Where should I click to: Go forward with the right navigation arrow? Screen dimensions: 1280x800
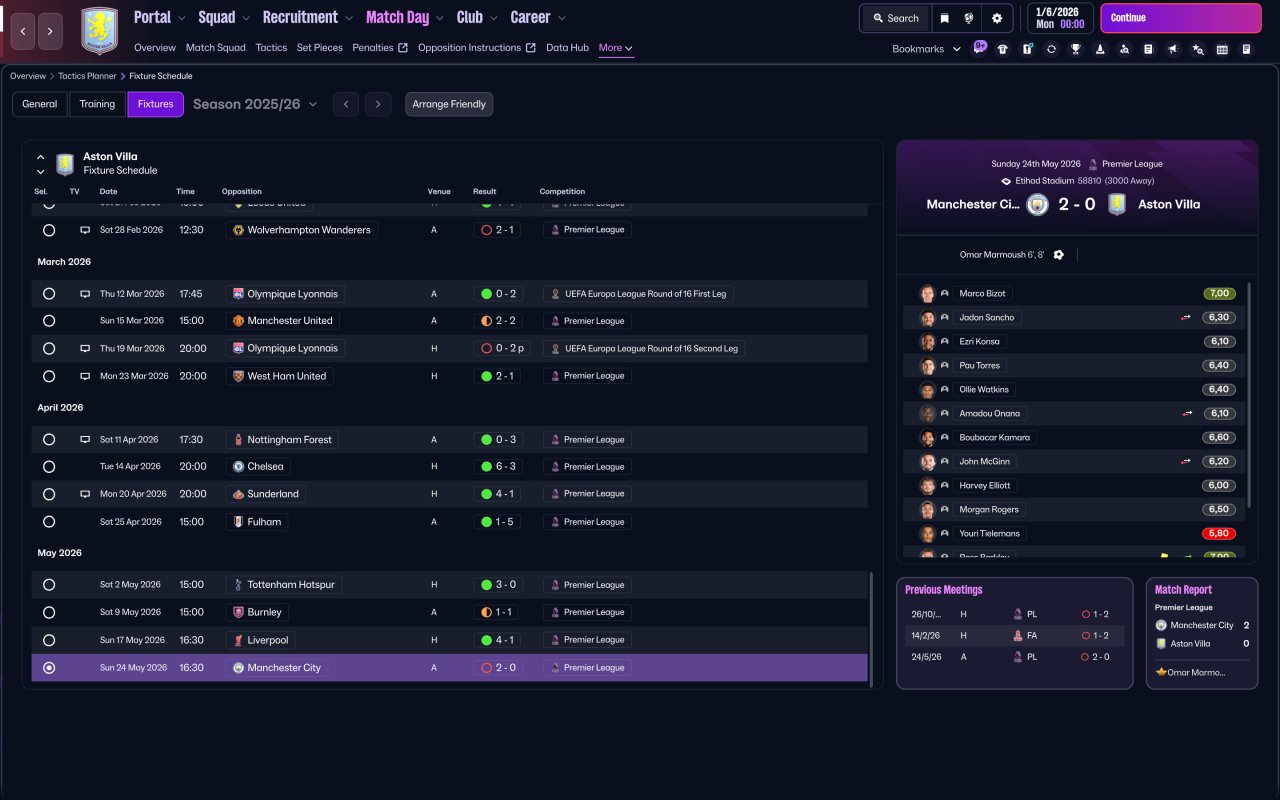[50, 31]
